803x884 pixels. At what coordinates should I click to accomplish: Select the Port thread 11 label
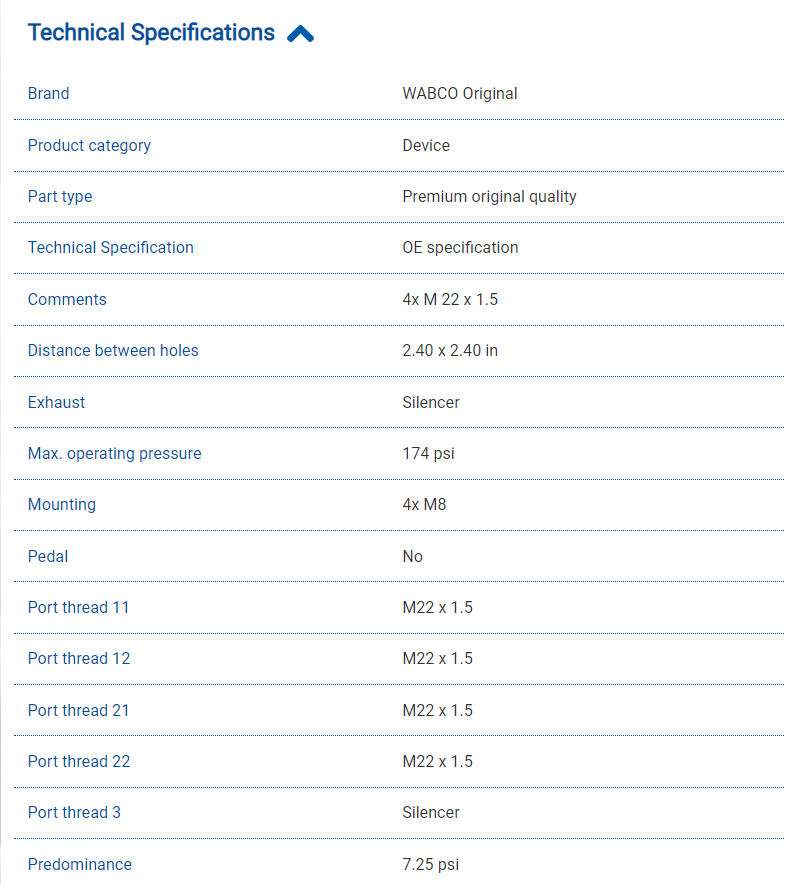(79, 608)
